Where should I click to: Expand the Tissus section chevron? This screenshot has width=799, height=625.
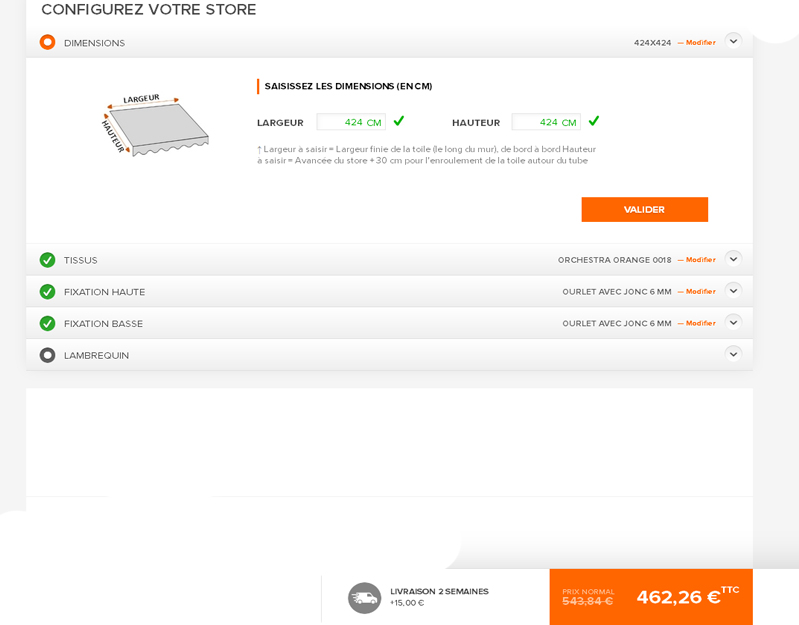(x=733, y=259)
